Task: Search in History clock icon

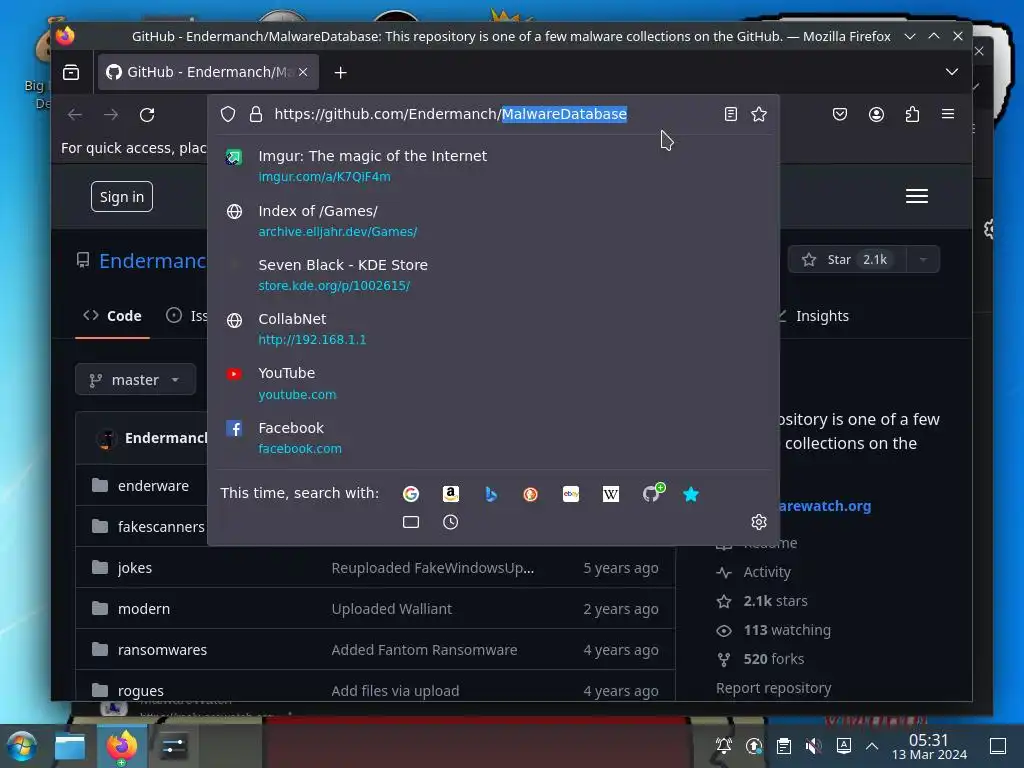Action: coord(451,522)
